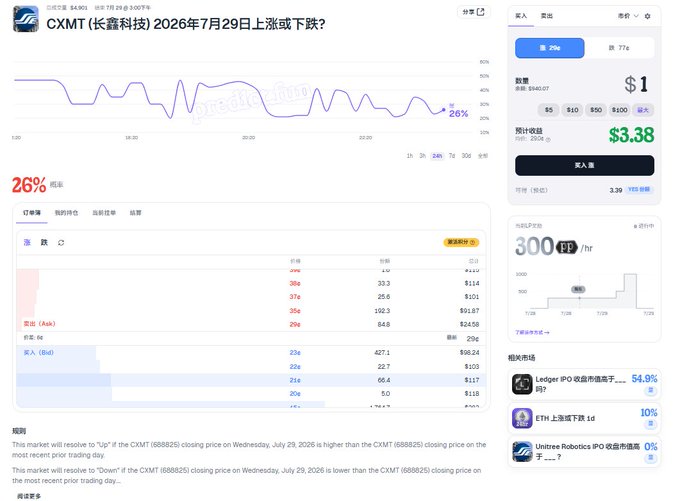
Task: Show the Down side order book
Action: tap(44, 242)
